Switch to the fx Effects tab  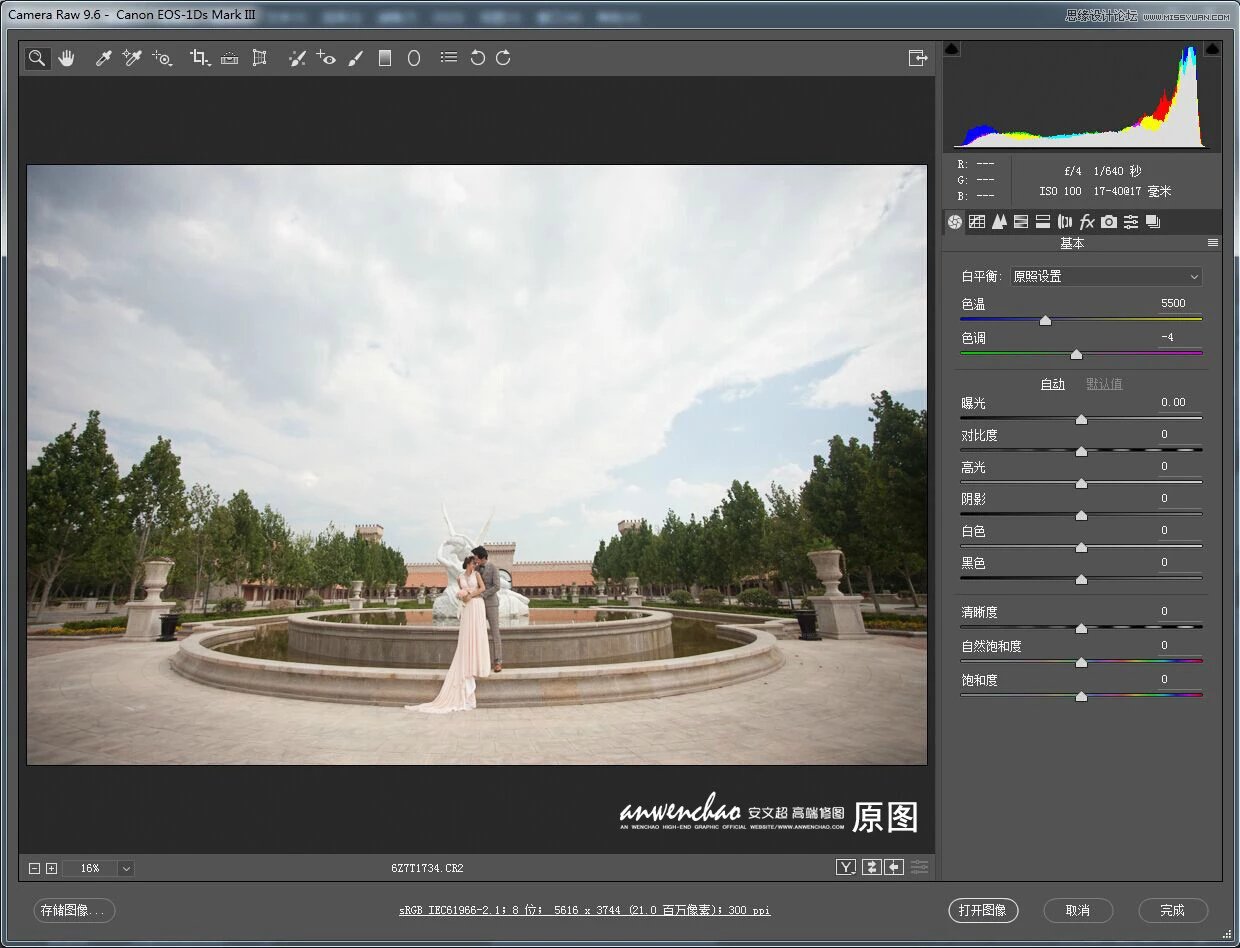[1087, 222]
